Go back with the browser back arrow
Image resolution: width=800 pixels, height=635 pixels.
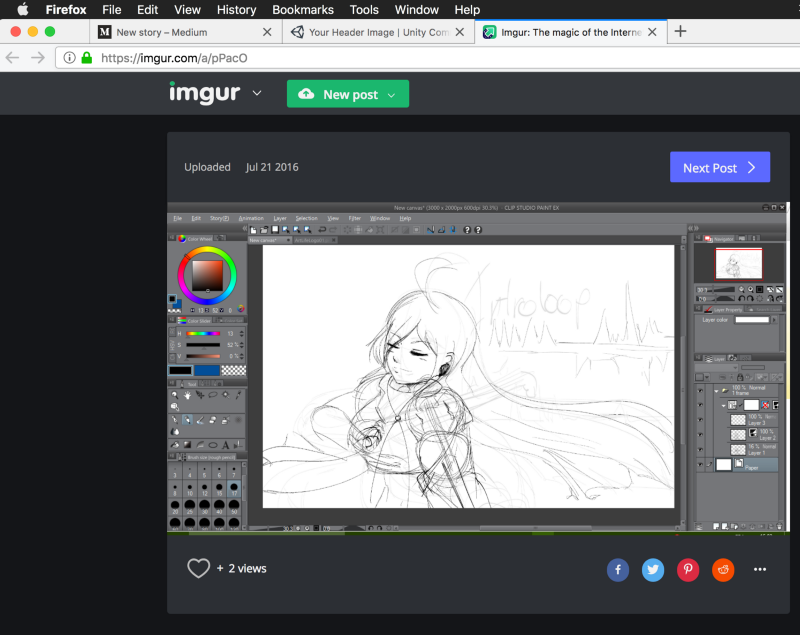point(12,58)
